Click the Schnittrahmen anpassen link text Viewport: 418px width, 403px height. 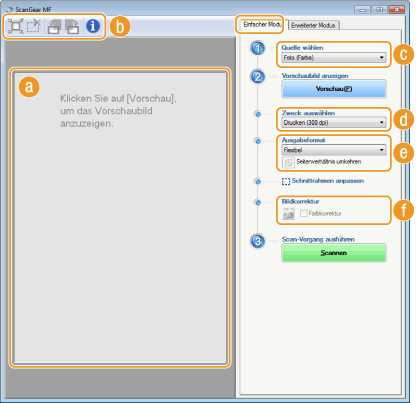point(328,181)
